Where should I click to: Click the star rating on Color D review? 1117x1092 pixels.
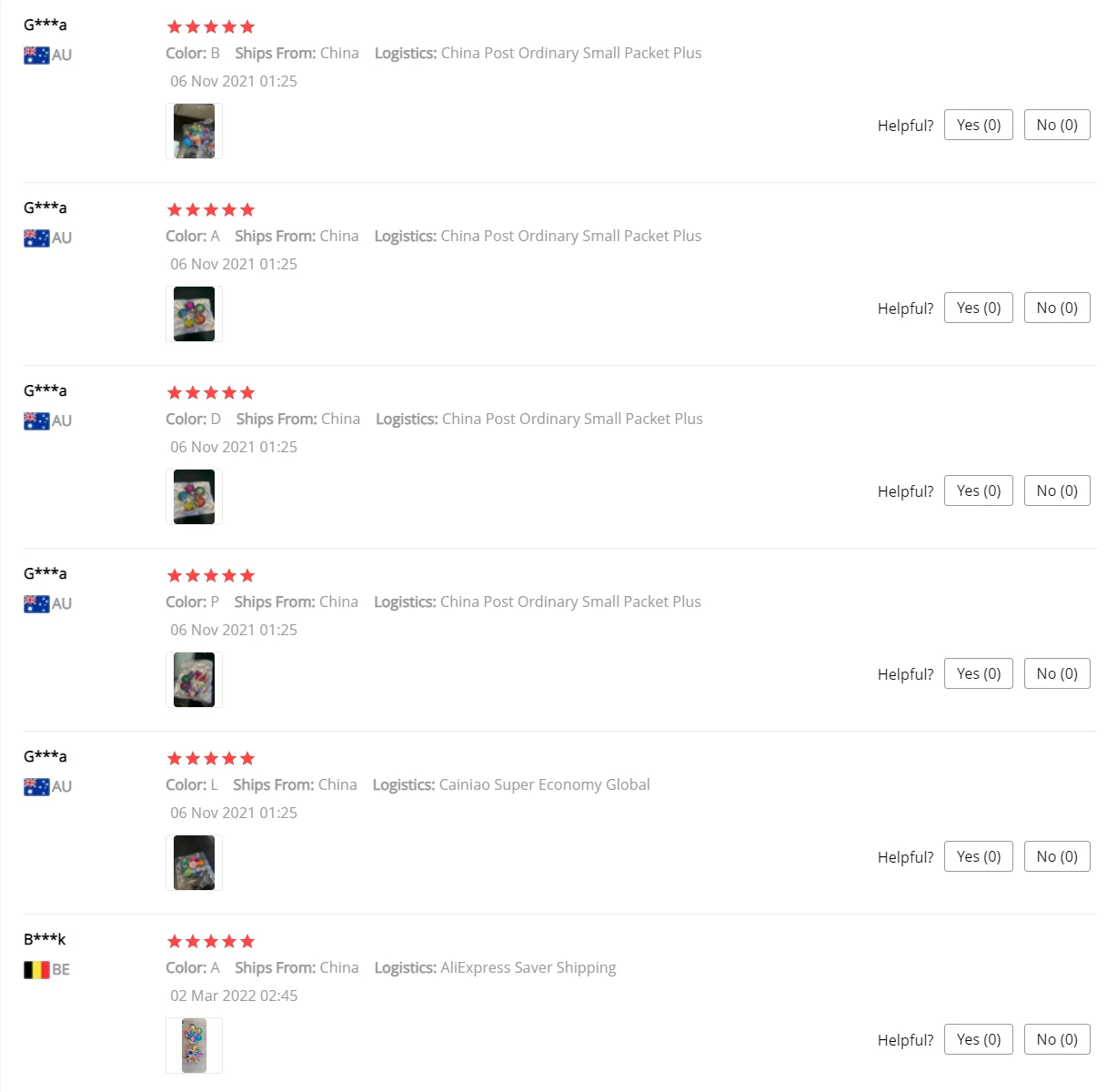[211, 393]
